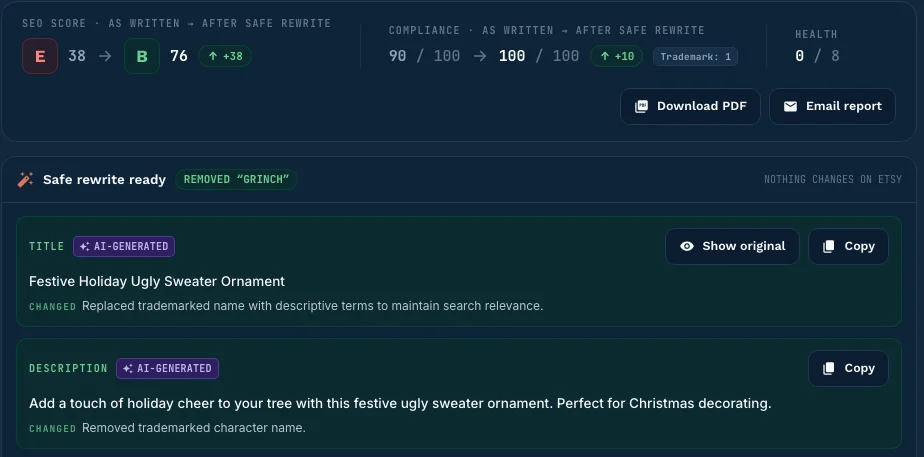Viewport: 924px width, 457px height.
Task: Click the Email report button
Action: 832,107
